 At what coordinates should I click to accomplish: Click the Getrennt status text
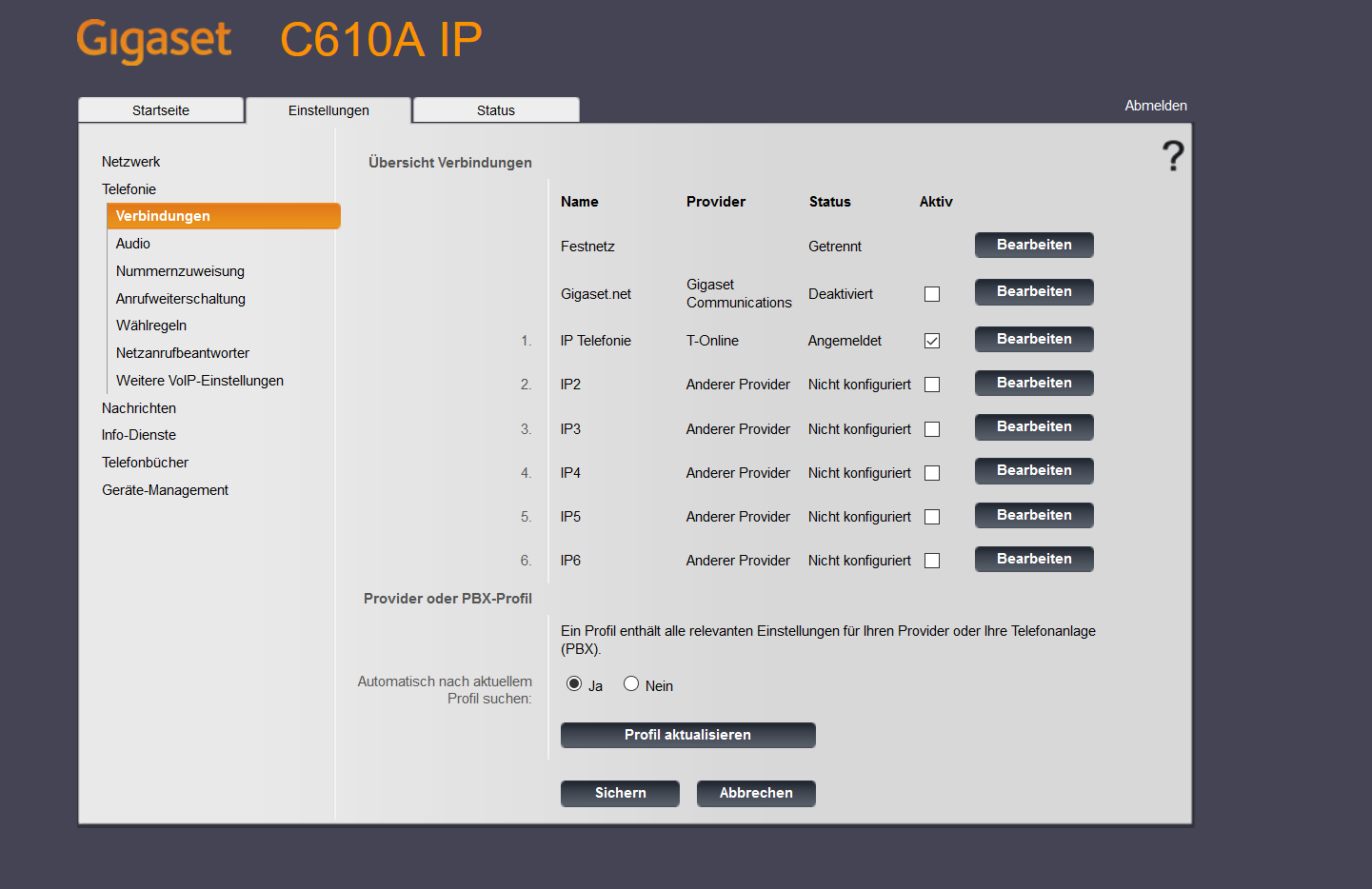coord(835,247)
